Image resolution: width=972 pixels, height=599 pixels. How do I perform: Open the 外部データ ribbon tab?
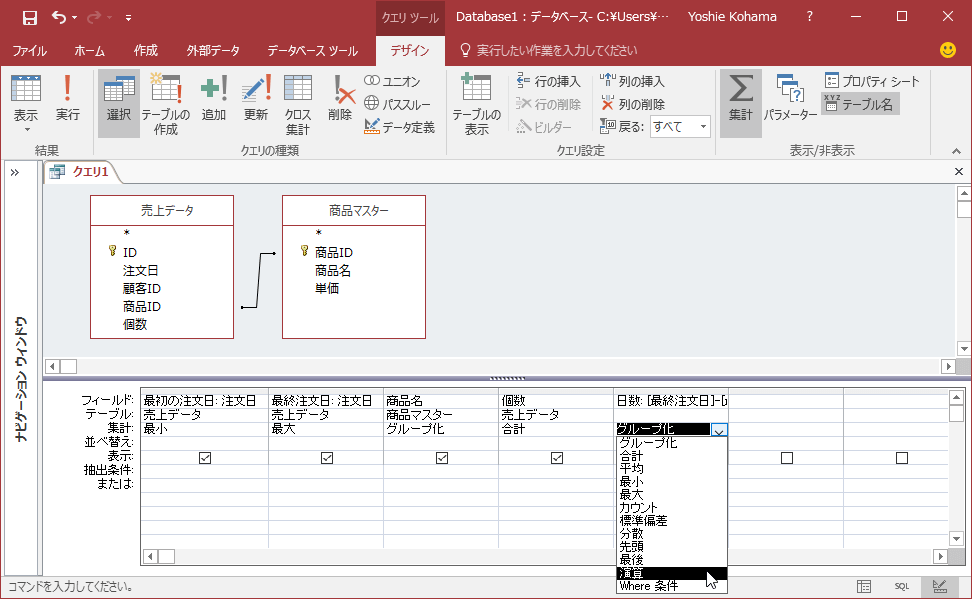pyautogui.click(x=213, y=51)
